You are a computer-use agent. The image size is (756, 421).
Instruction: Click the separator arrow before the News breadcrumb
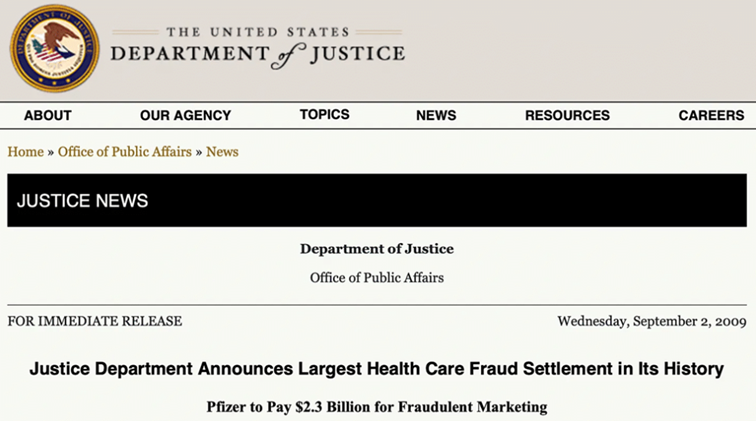(199, 152)
